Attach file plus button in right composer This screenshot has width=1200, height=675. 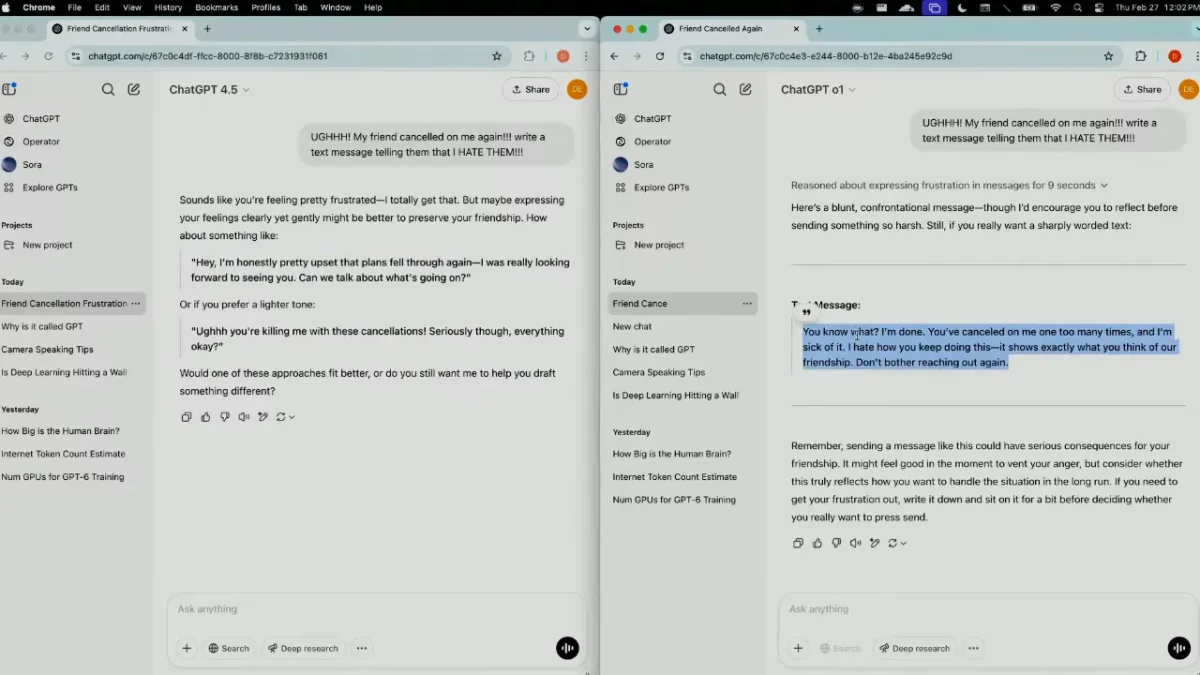coord(798,648)
